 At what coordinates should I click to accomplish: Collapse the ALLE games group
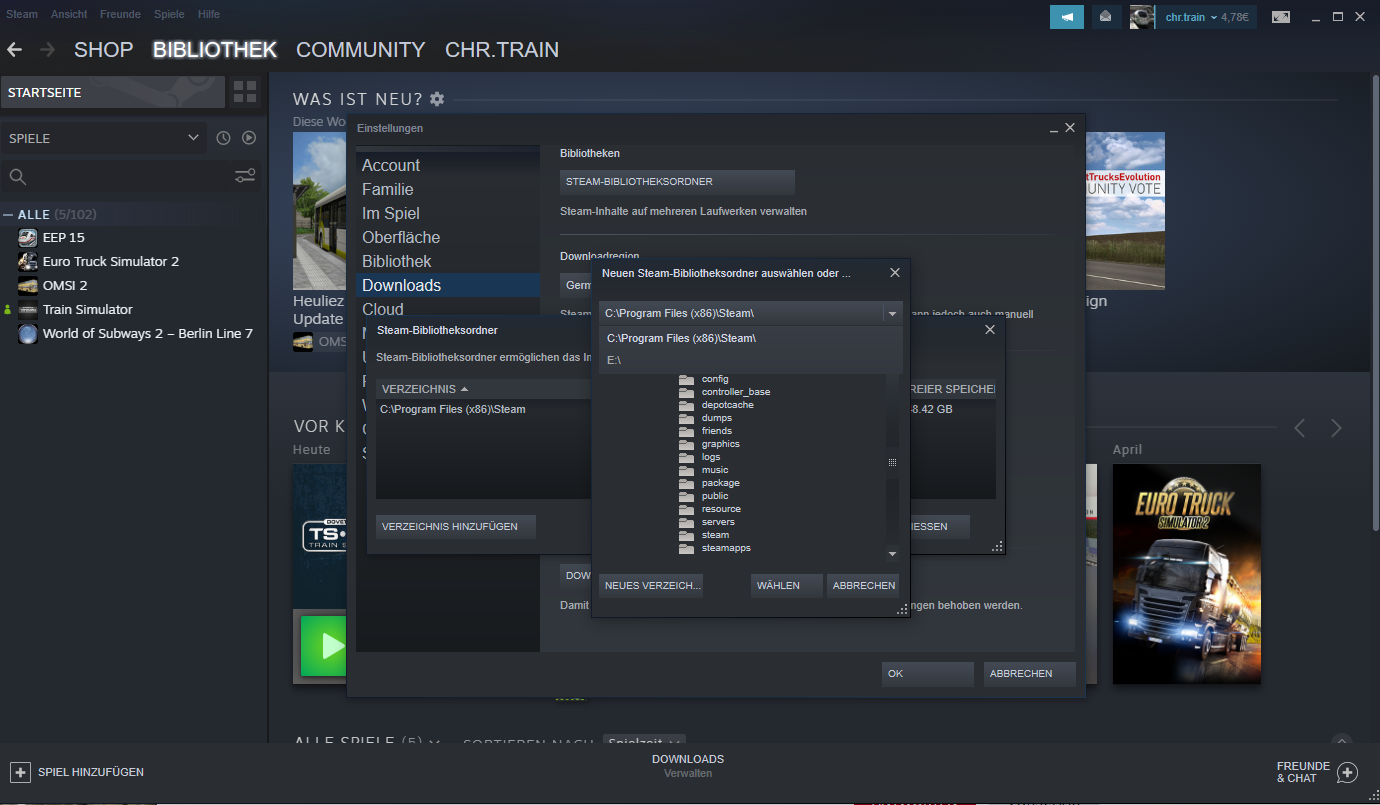9,215
